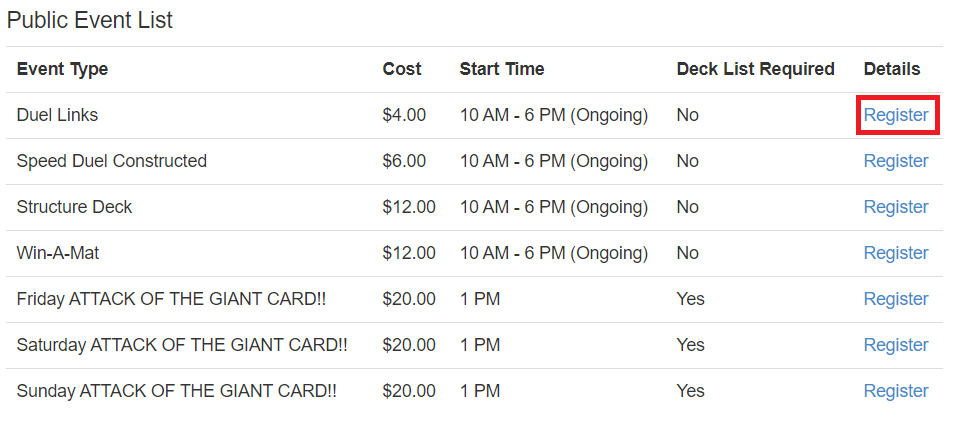Select the $4.00 cost of Duel Links

click(x=404, y=115)
